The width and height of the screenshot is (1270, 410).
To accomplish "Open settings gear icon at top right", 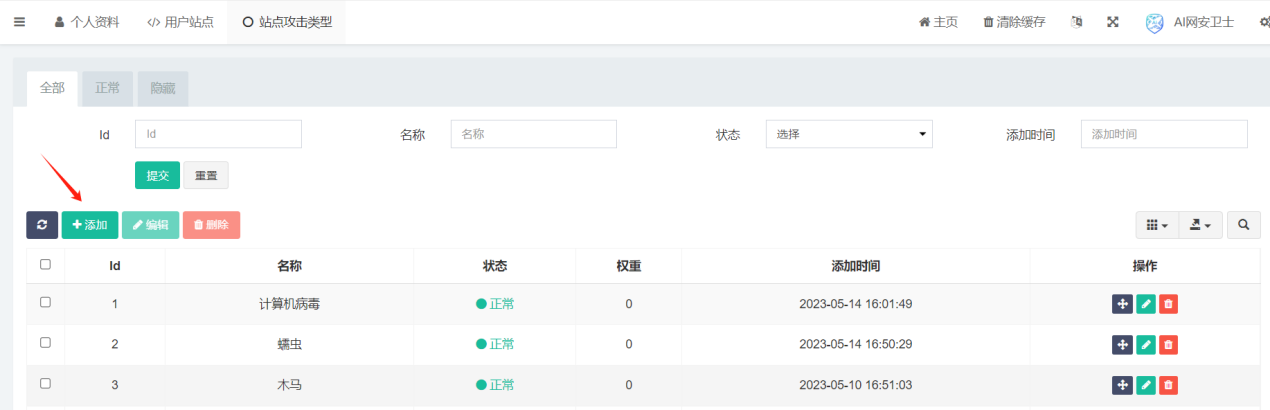I will pyautogui.click(x=1264, y=22).
